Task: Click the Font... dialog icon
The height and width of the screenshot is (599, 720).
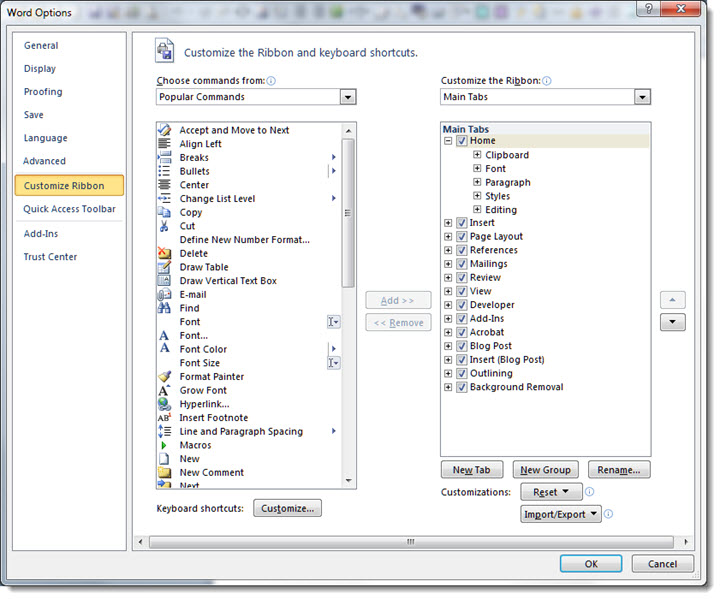Action: (x=164, y=335)
